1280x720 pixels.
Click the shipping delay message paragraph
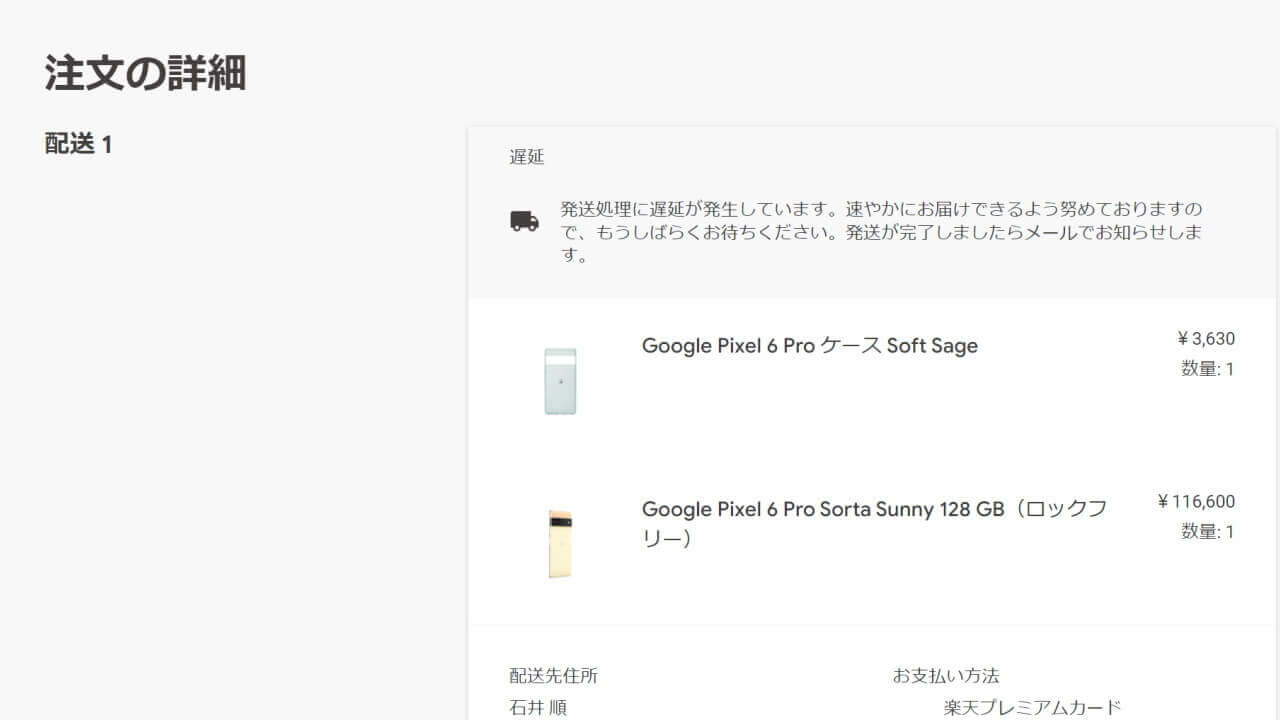coord(880,232)
